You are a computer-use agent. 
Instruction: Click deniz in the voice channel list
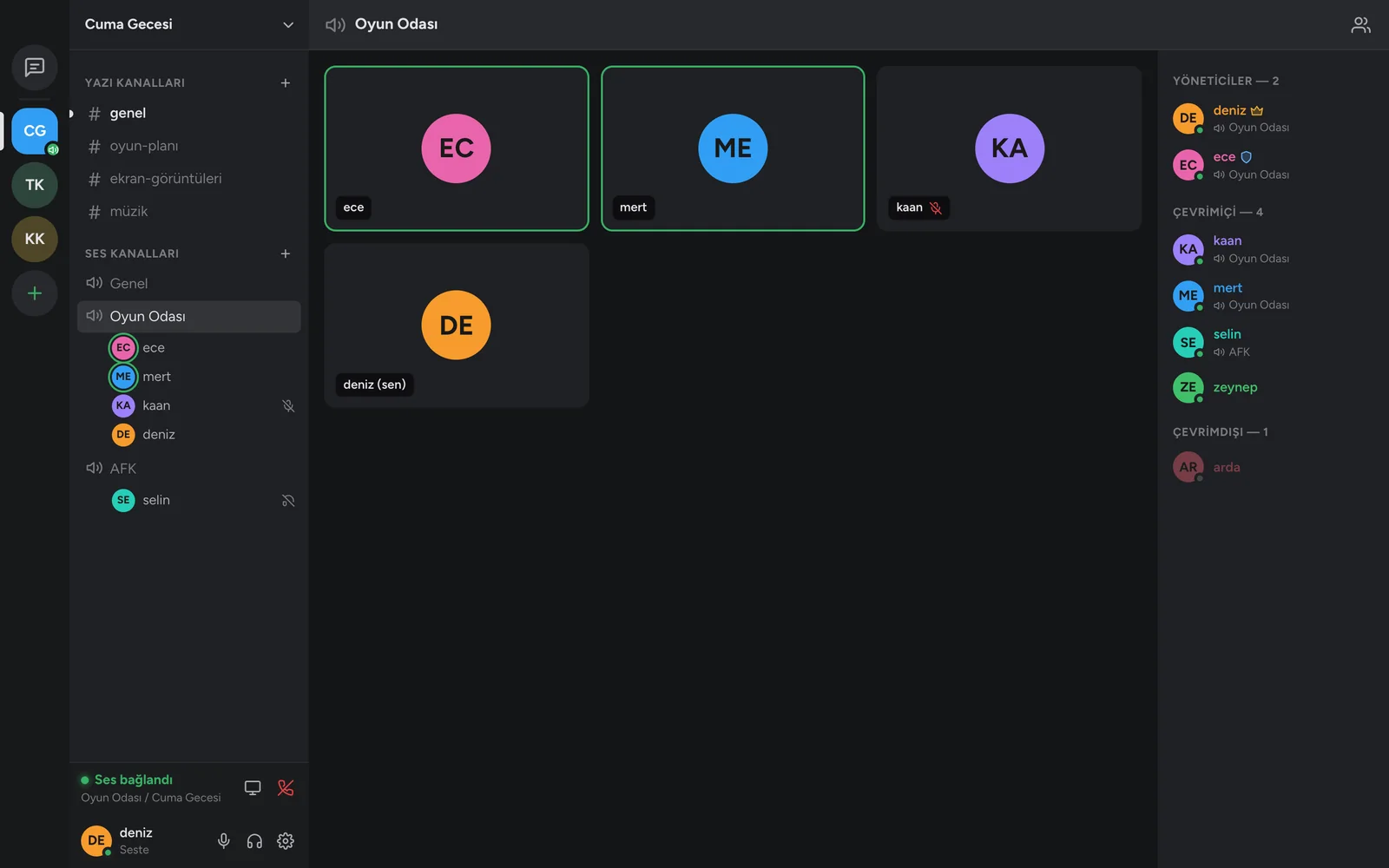point(203,434)
